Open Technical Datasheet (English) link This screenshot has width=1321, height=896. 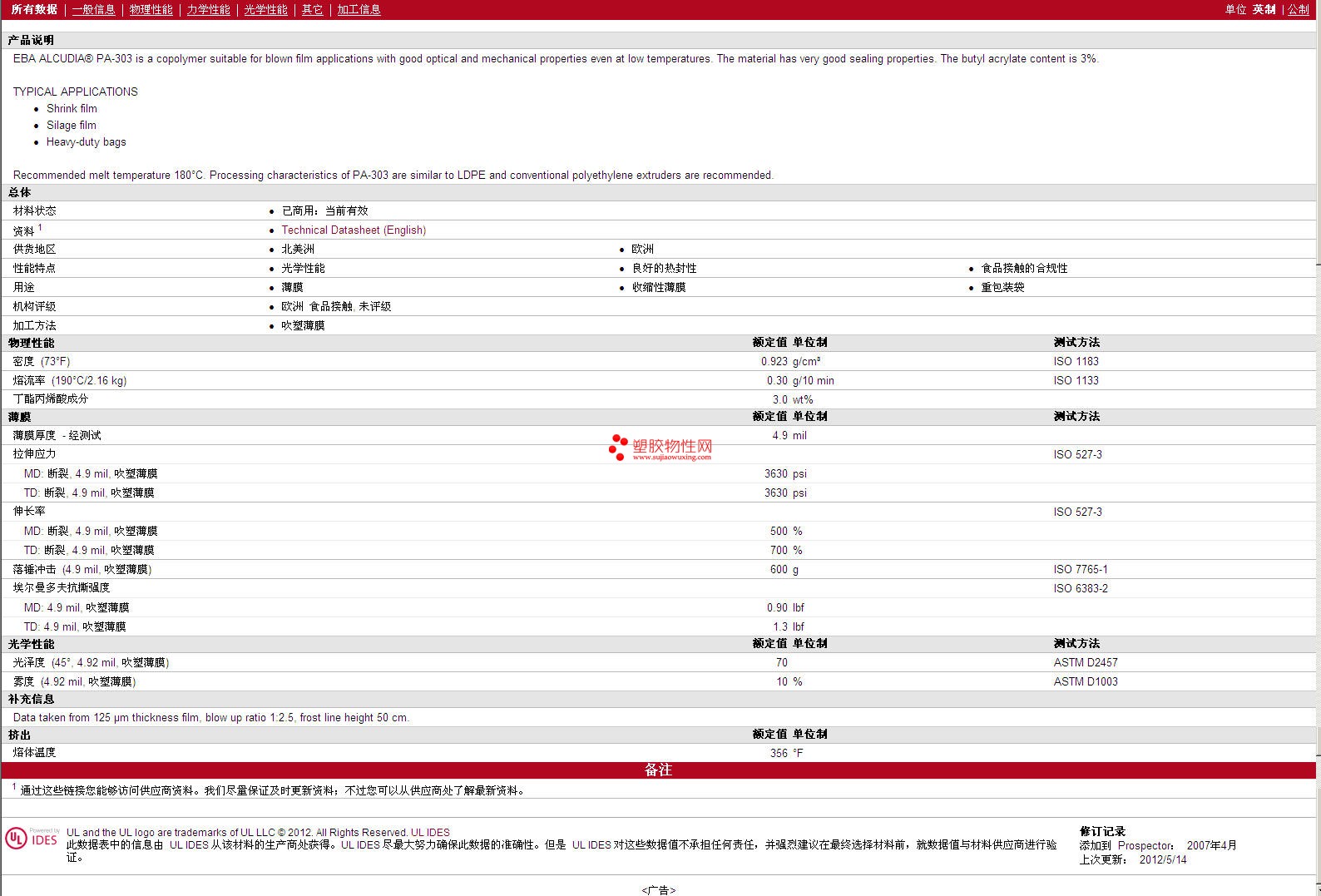point(354,230)
